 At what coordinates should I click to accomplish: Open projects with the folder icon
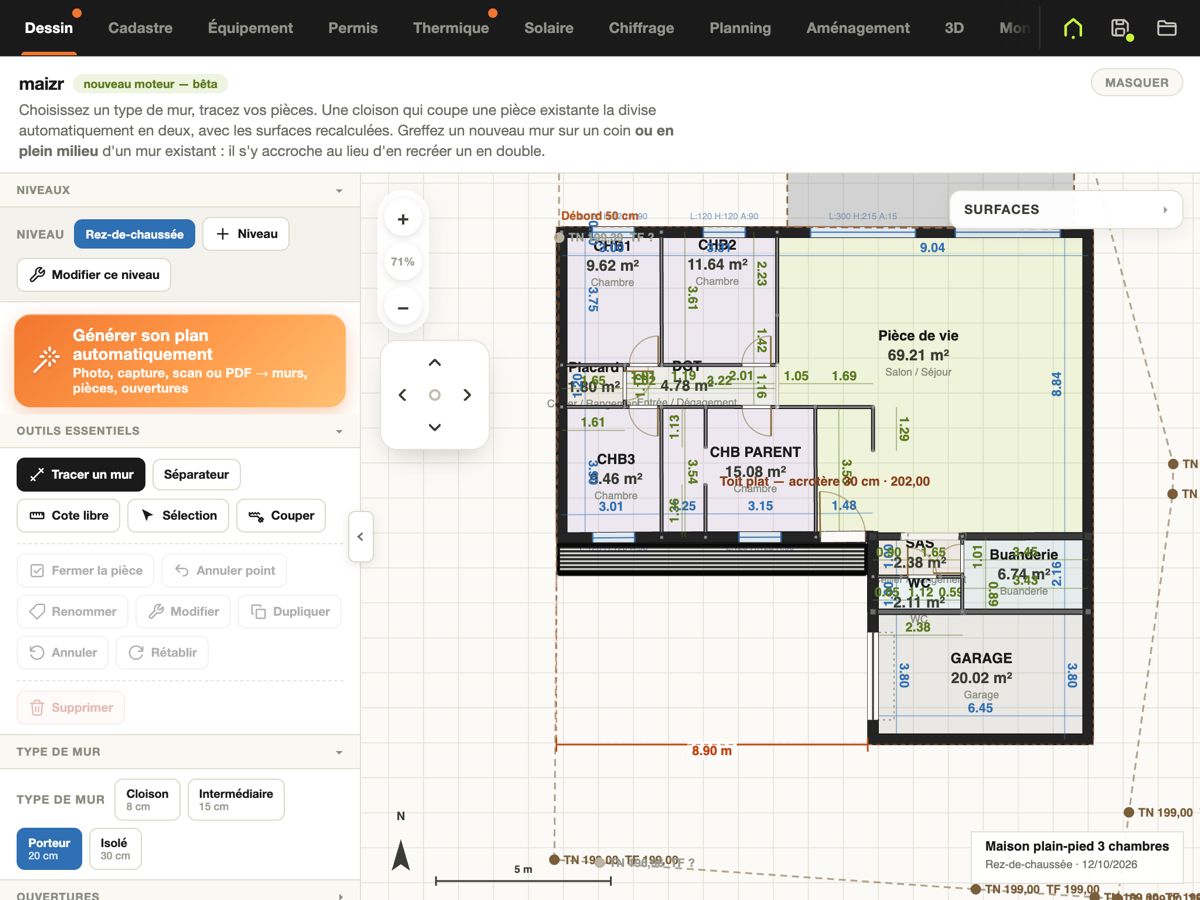[x=1166, y=28]
